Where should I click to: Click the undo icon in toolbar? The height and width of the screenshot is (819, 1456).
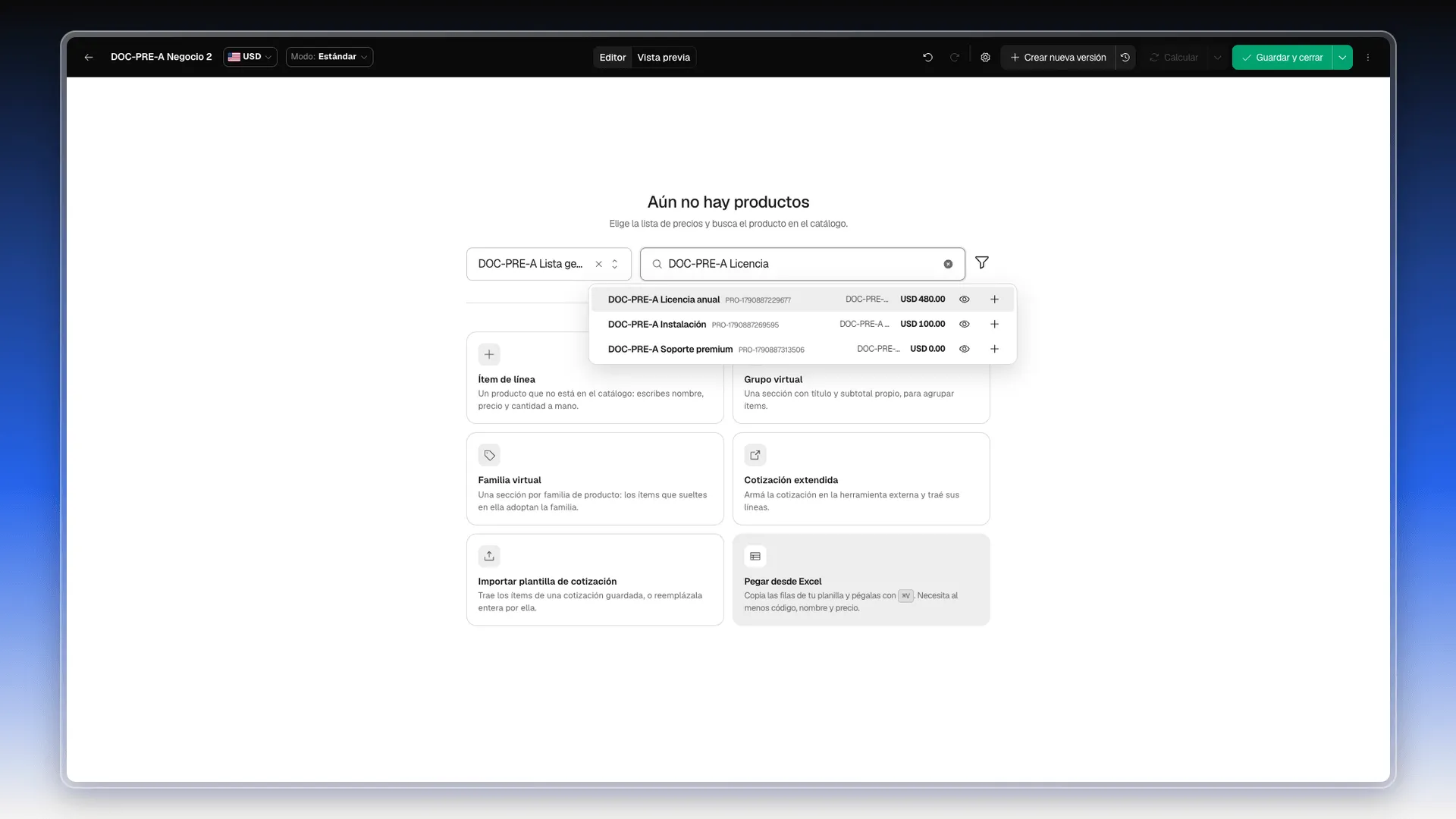click(927, 57)
